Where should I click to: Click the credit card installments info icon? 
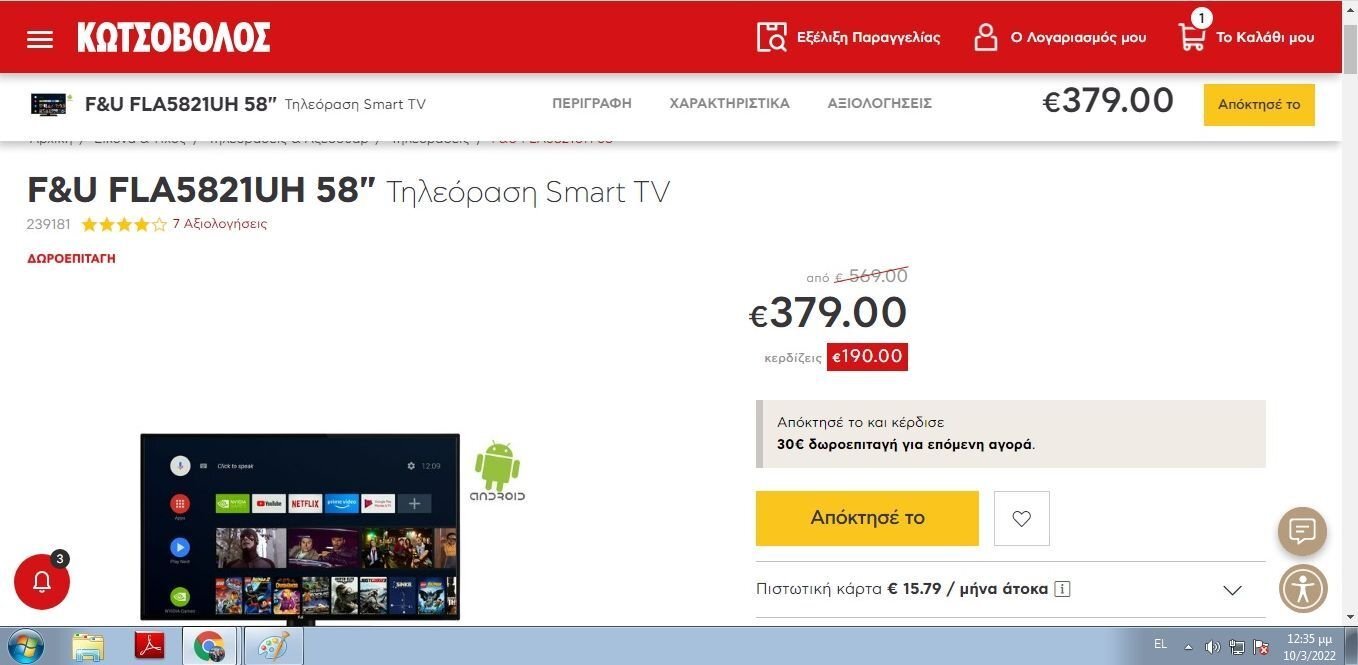tap(1063, 589)
